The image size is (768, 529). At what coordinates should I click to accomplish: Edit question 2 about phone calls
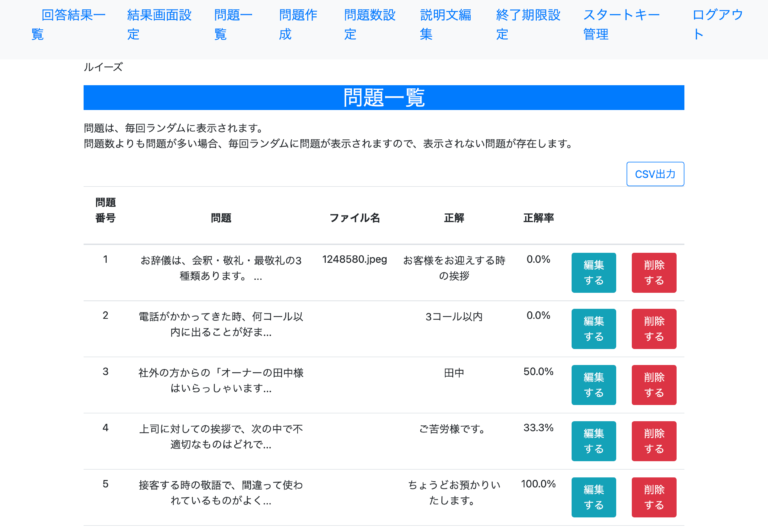[x=594, y=329]
